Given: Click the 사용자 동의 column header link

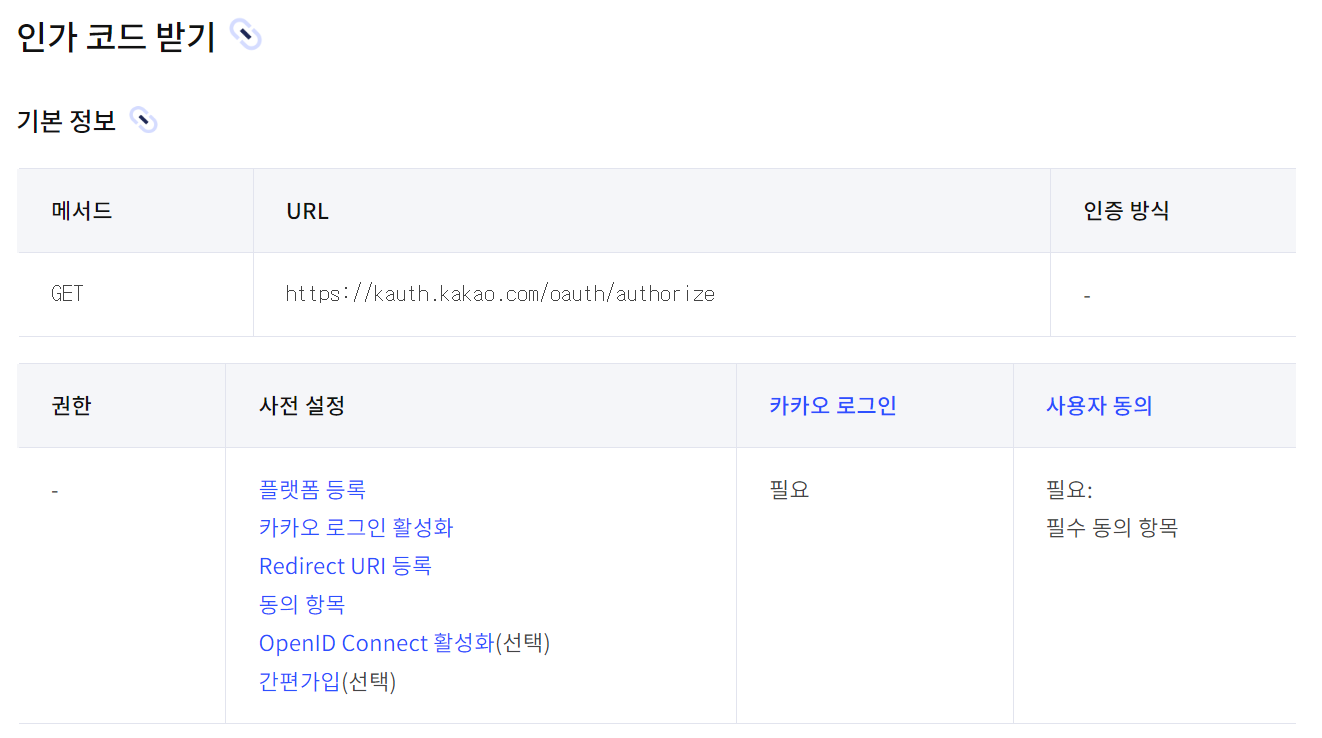Looking at the screenshot, I should (1099, 406).
